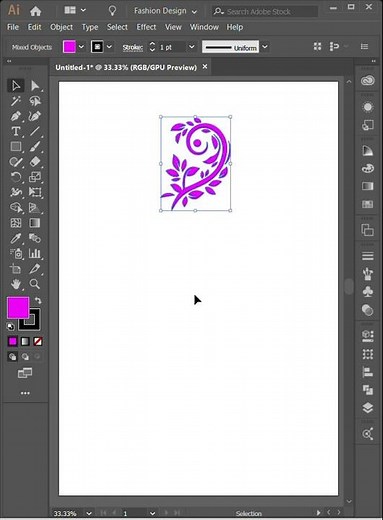Choose the Magic Wand tool
Viewport: 383px width, 520px height.
pyautogui.click(x=16, y=101)
